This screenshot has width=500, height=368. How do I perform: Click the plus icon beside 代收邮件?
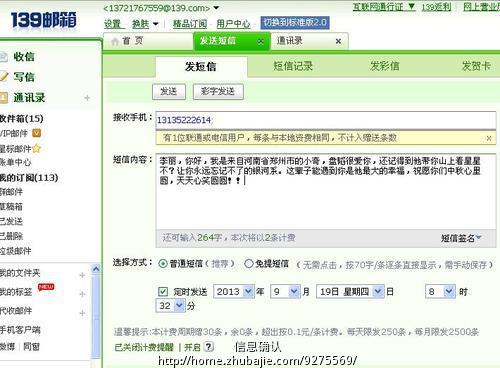click(82, 313)
